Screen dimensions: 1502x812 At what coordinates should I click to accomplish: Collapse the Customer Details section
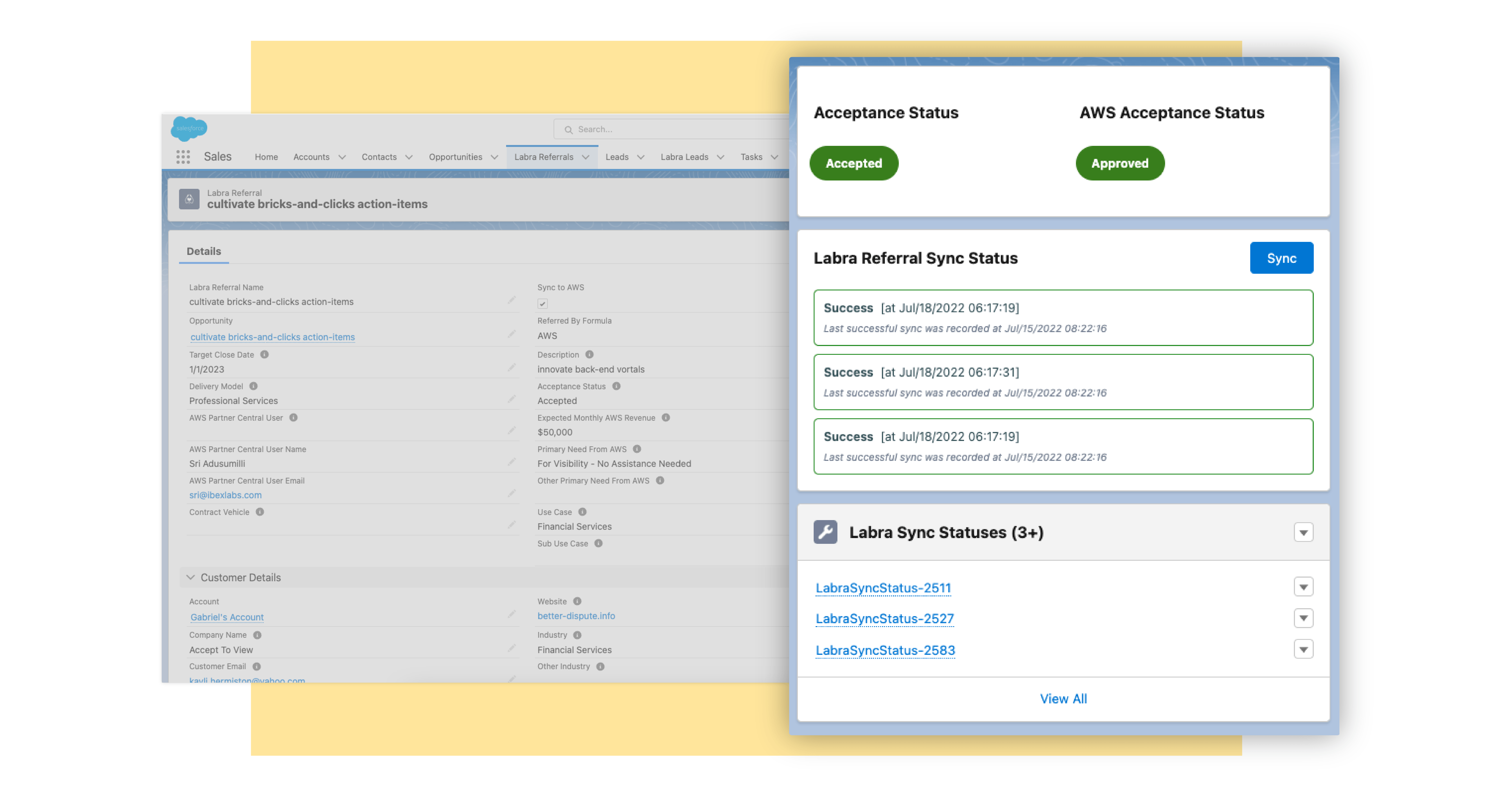190,577
